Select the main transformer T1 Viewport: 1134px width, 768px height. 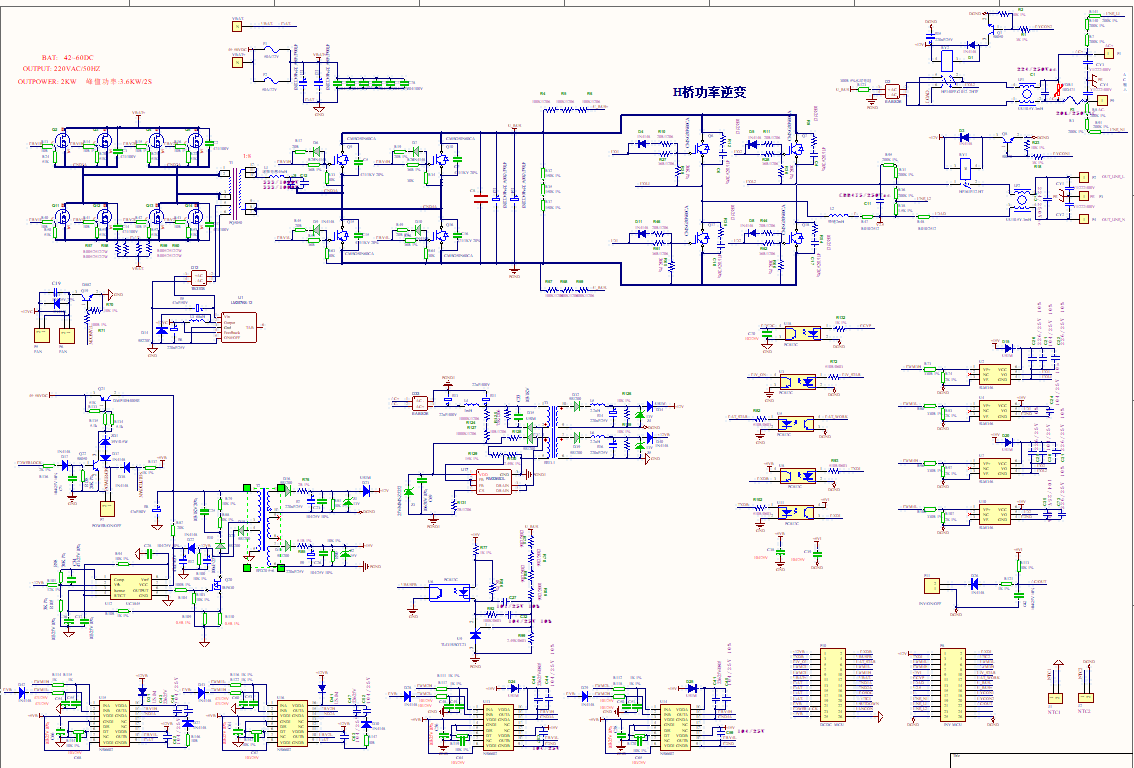tap(234, 192)
